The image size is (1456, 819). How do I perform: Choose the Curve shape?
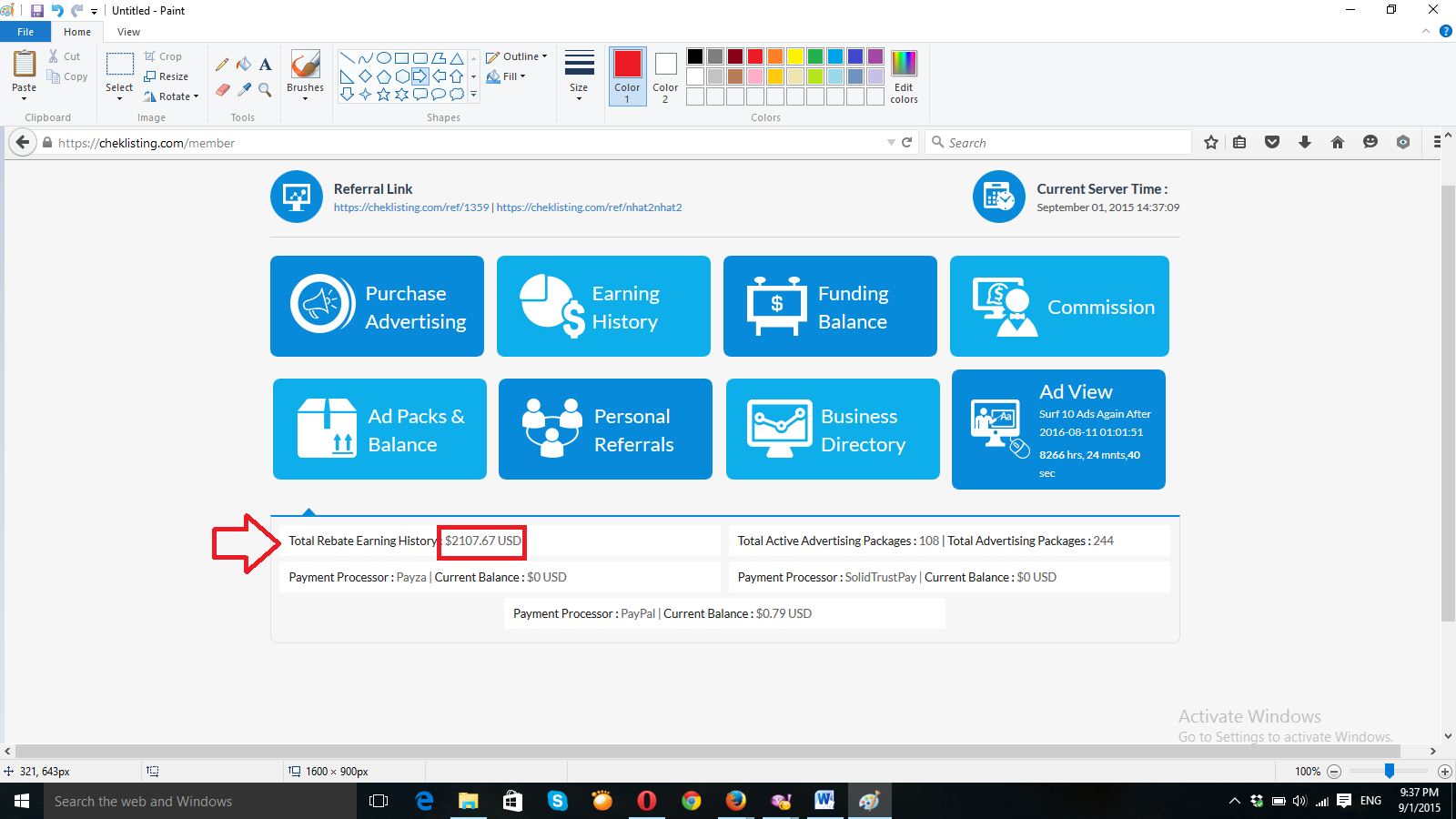[x=365, y=58]
